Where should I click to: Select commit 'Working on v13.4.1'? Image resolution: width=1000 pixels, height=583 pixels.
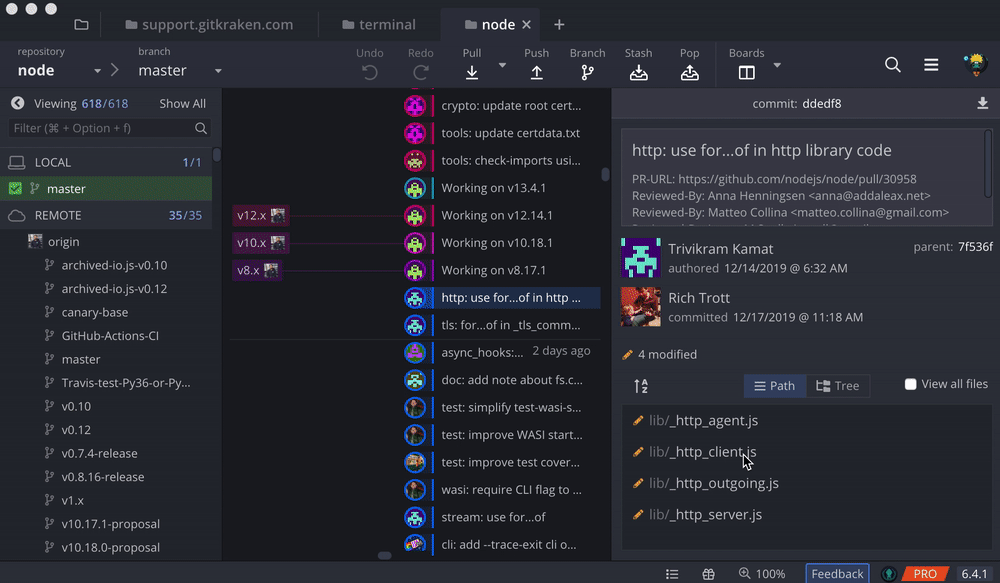pyautogui.click(x=494, y=188)
